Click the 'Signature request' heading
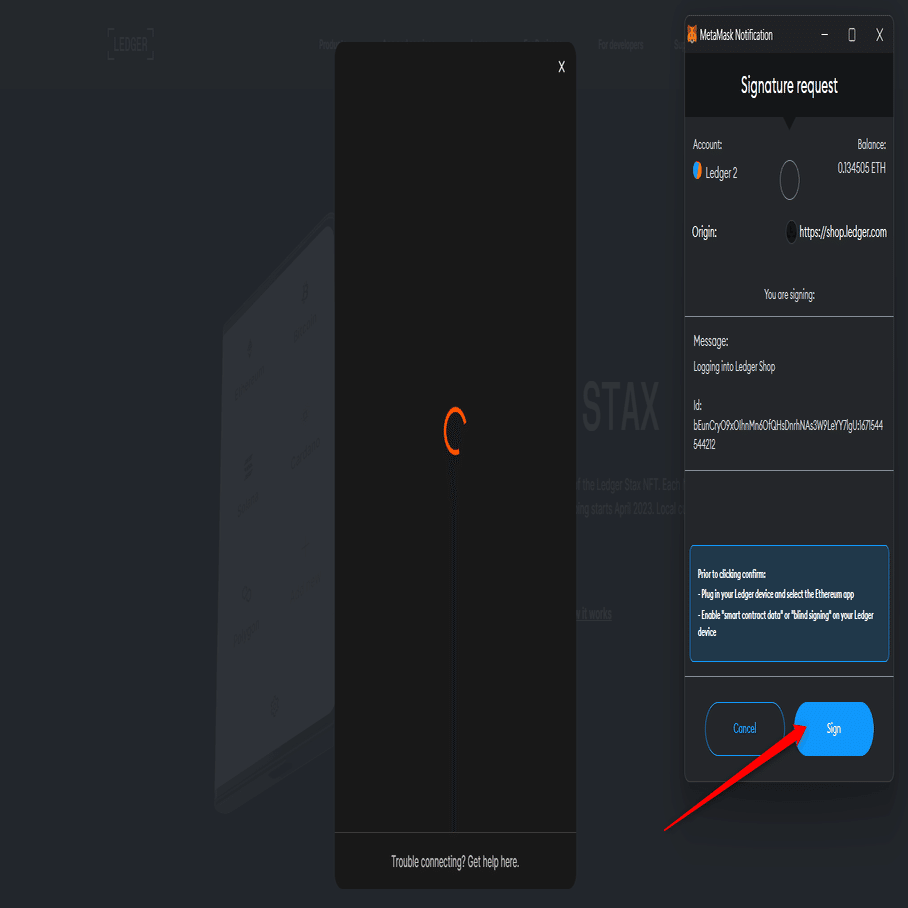Screen dimensions: 908x908 click(789, 86)
